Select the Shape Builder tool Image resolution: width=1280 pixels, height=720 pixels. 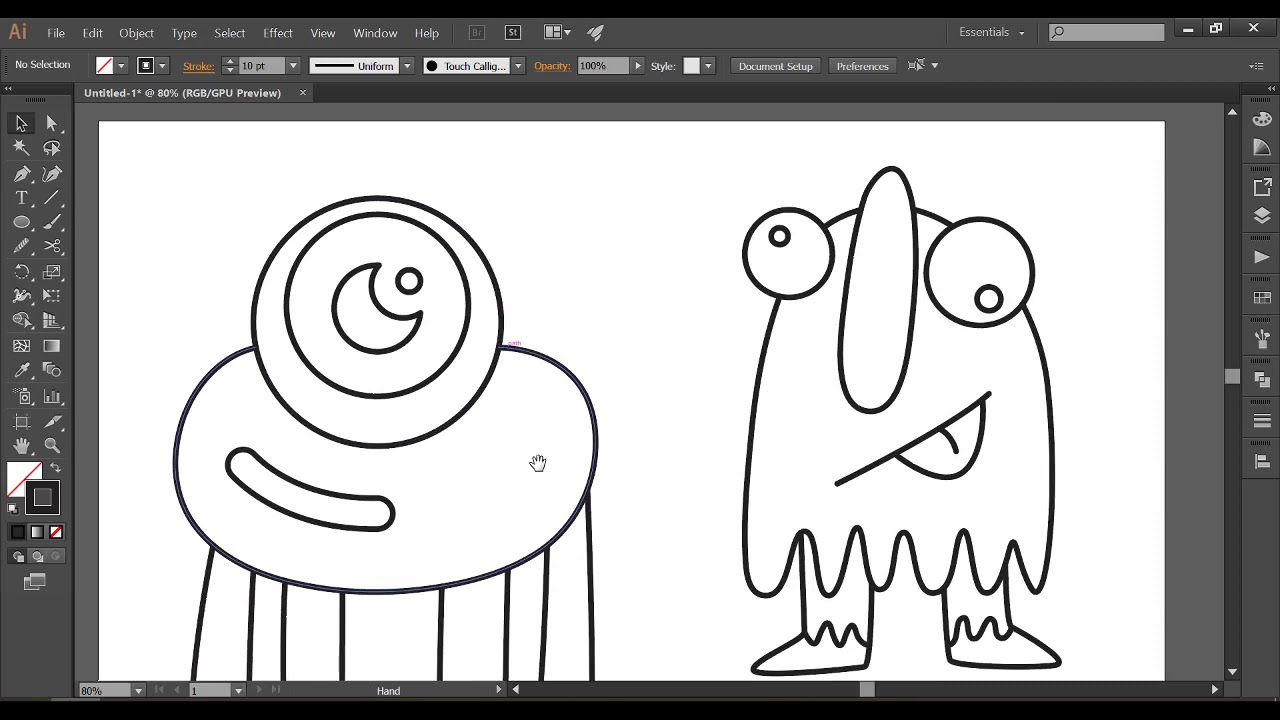point(21,321)
